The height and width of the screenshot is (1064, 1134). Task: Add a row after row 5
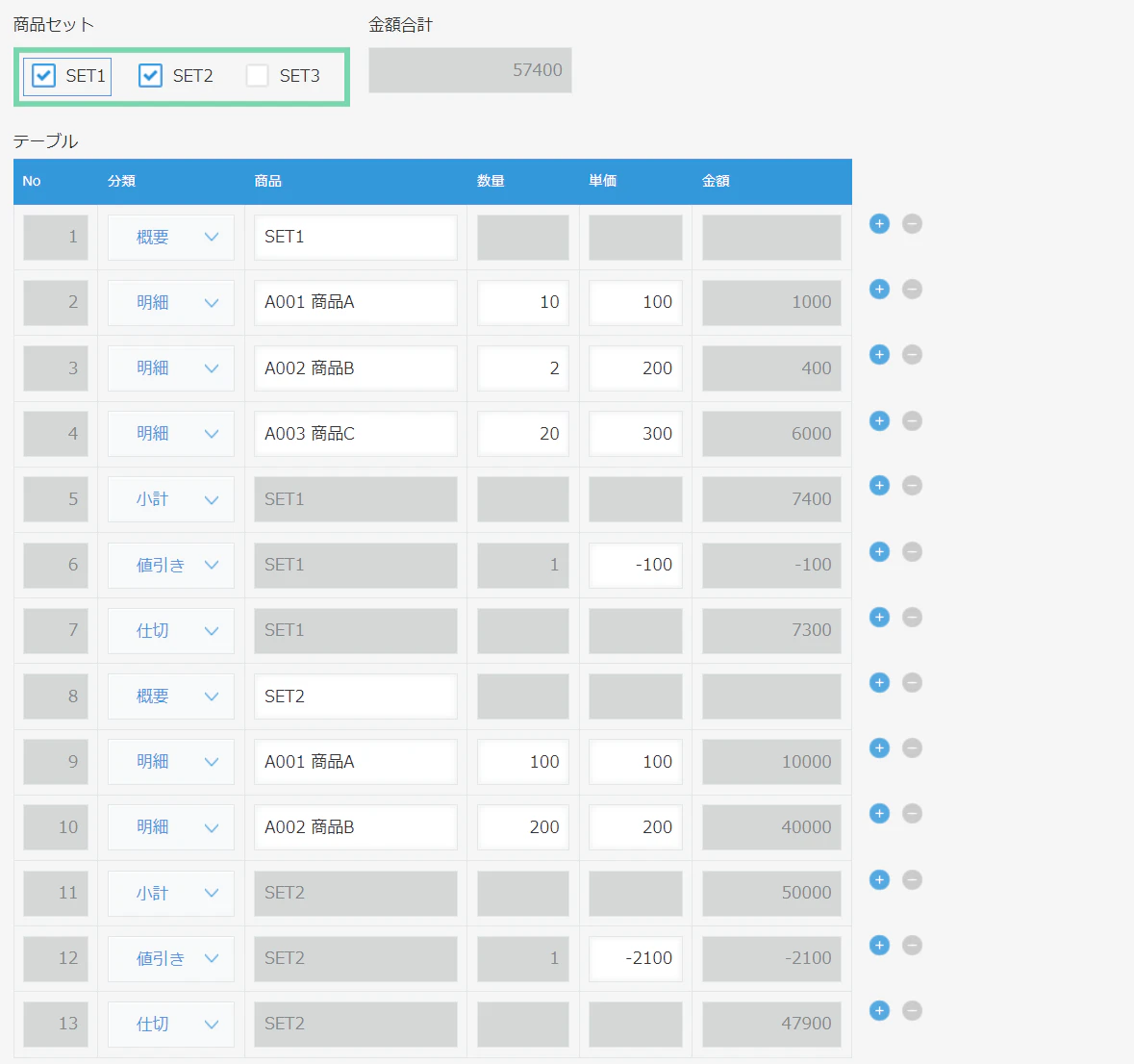click(x=879, y=486)
